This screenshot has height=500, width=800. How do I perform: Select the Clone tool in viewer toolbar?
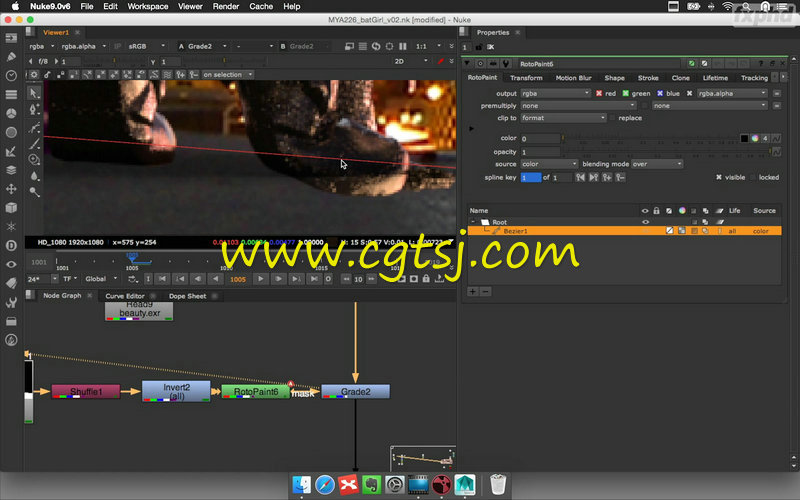(34, 160)
